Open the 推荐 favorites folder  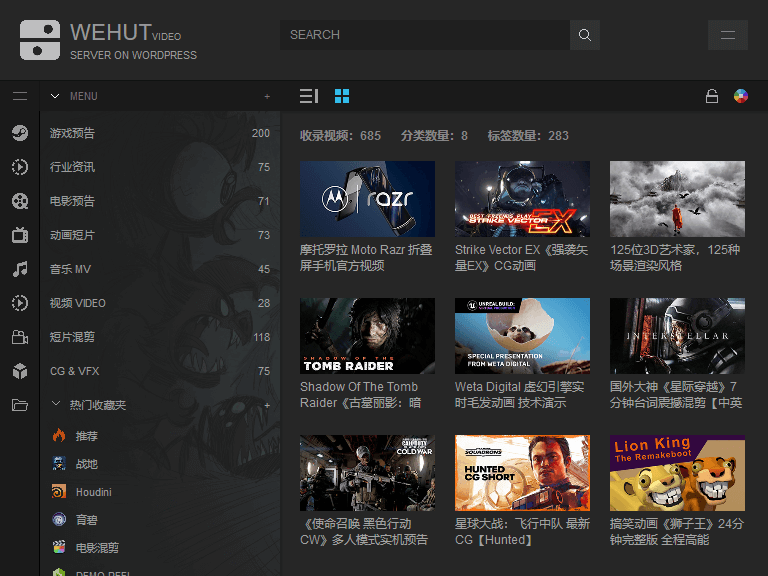point(87,435)
